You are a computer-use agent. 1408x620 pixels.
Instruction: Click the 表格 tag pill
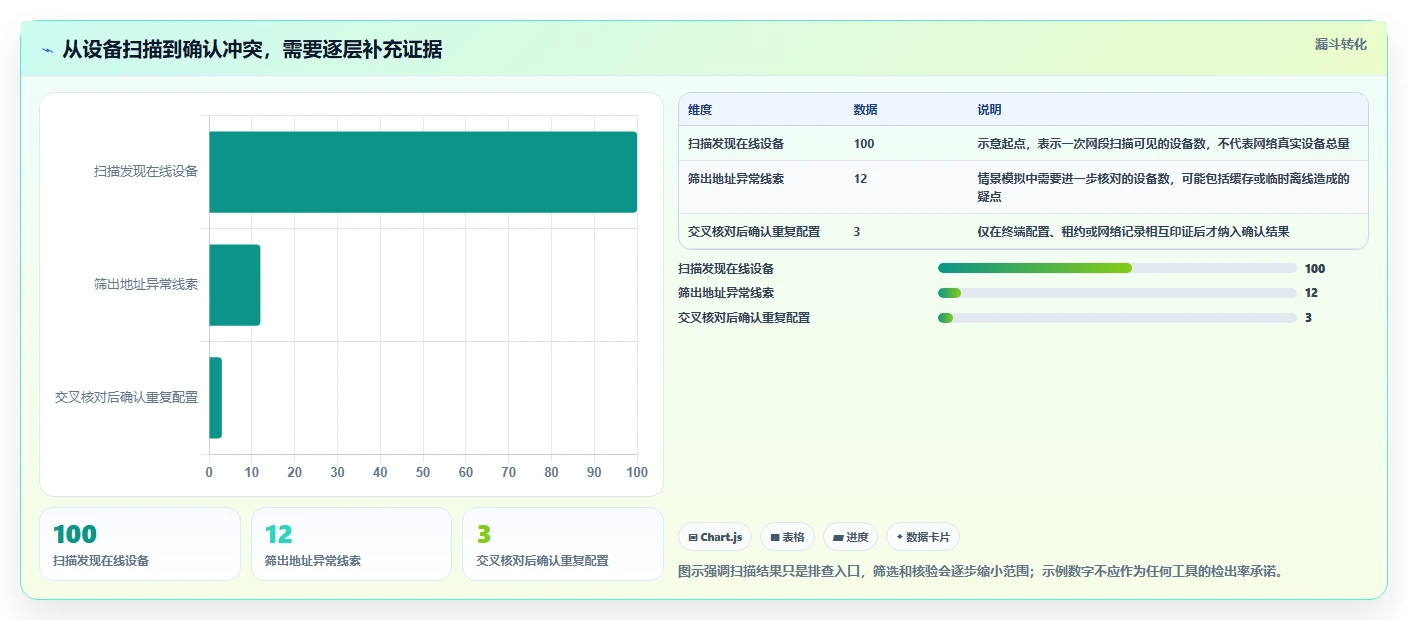point(788,537)
